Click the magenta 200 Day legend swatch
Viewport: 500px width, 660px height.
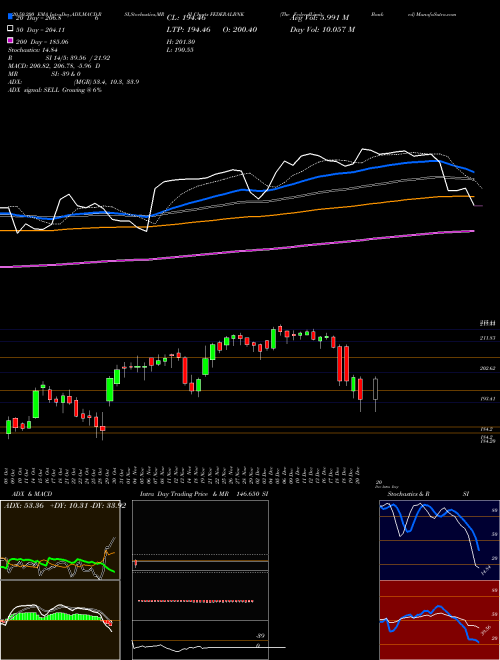pyautogui.click(x=10, y=40)
